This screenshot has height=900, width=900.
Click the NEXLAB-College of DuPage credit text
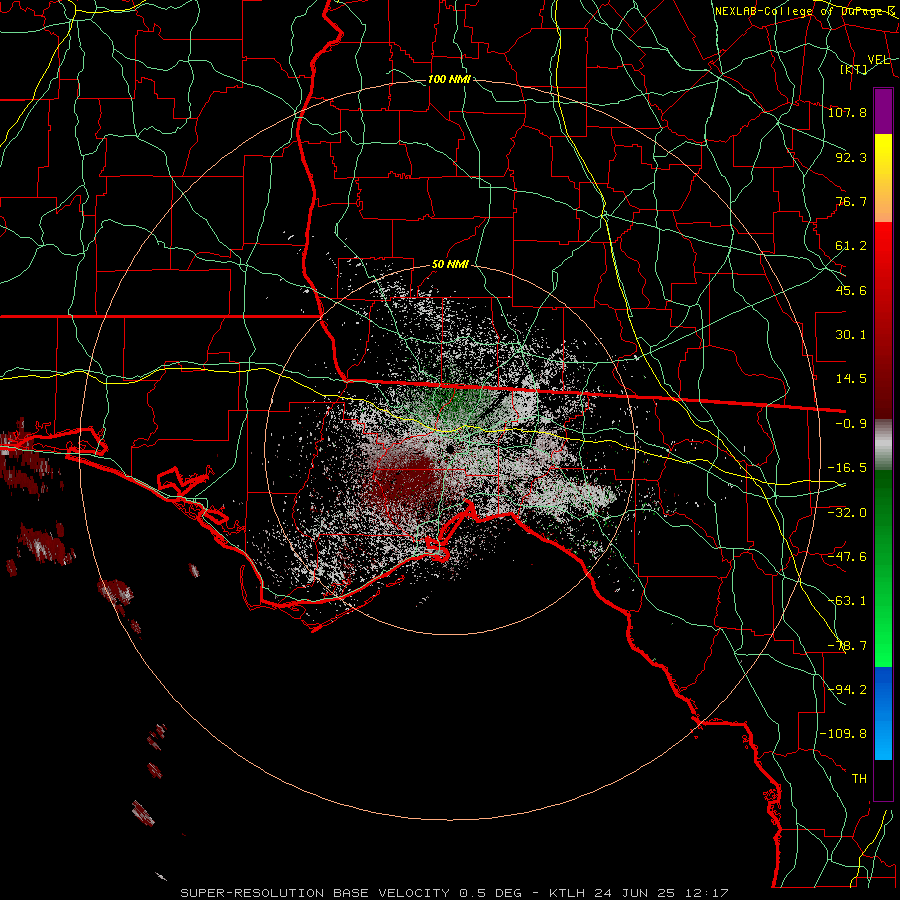[805, 11]
